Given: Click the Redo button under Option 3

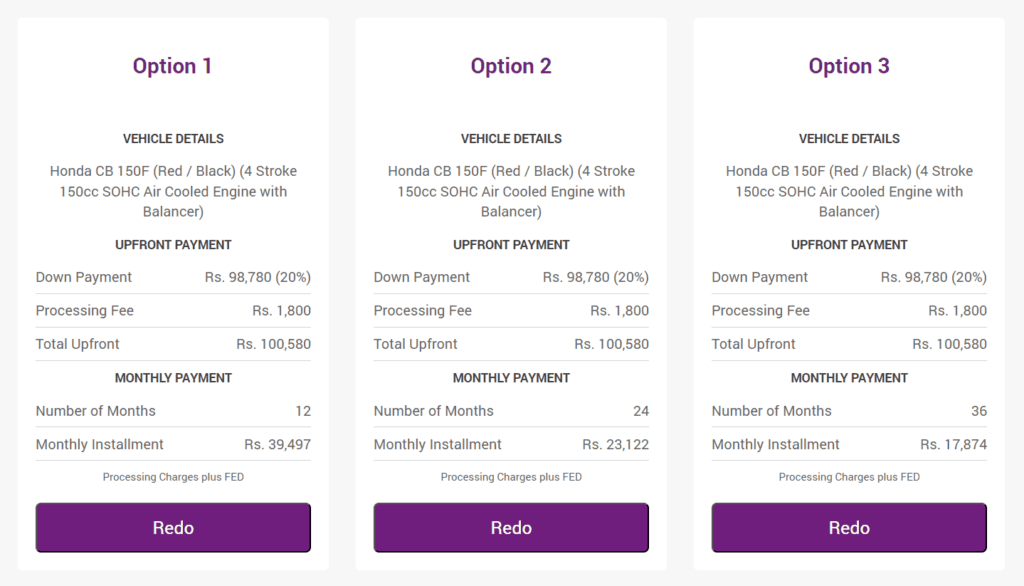Looking at the screenshot, I should (x=849, y=527).
